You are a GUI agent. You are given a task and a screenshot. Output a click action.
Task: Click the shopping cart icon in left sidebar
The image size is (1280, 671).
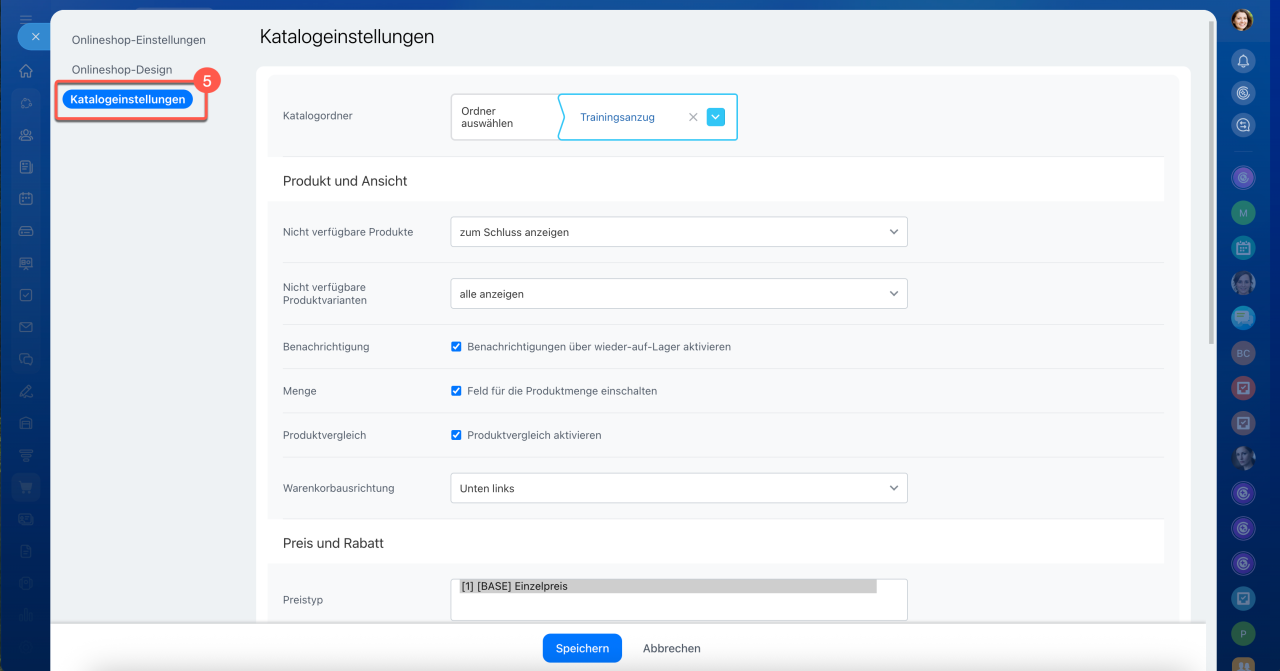point(26,487)
